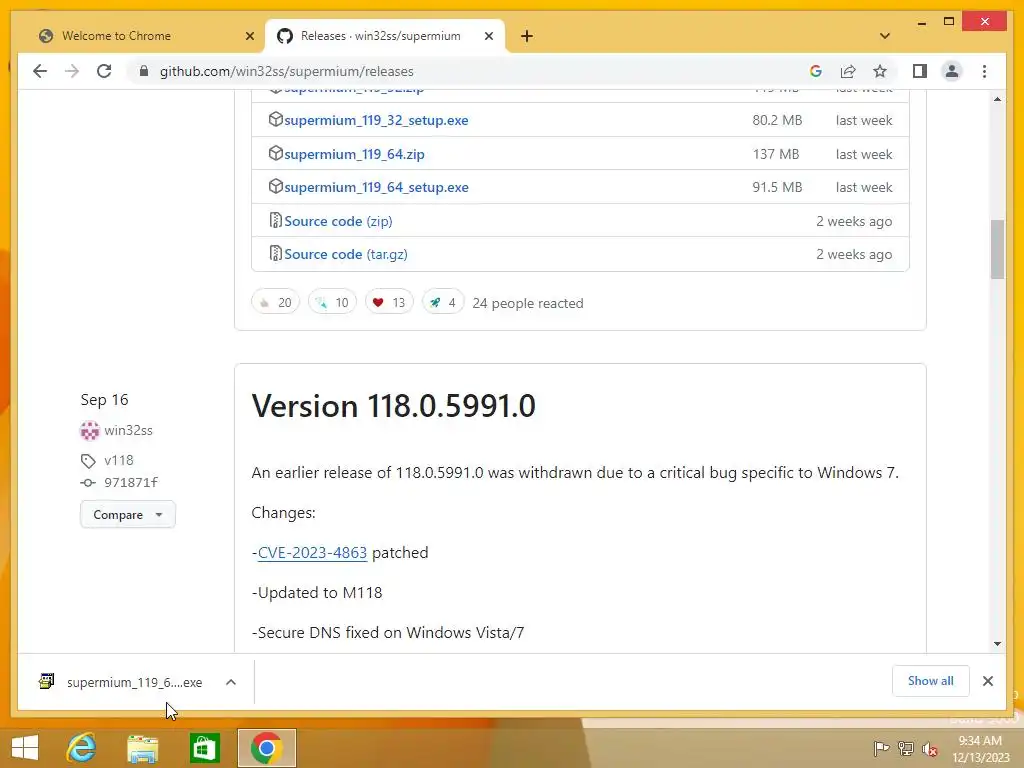The height and width of the screenshot is (768, 1024).
Task: Toggle the heart reaction with 13
Action: point(389,302)
